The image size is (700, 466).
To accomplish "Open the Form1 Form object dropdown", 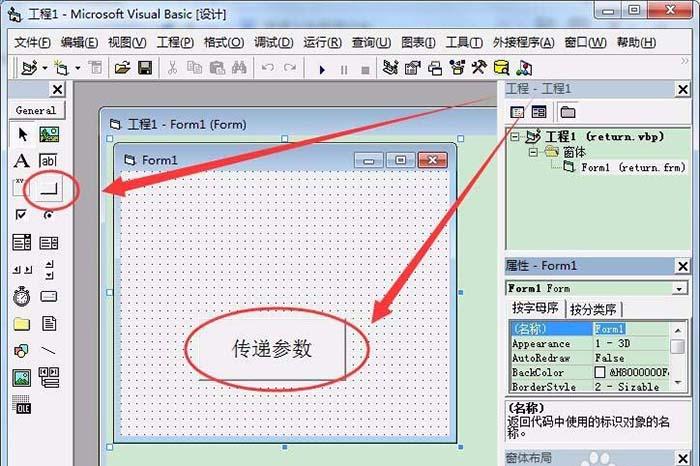I will pos(679,289).
